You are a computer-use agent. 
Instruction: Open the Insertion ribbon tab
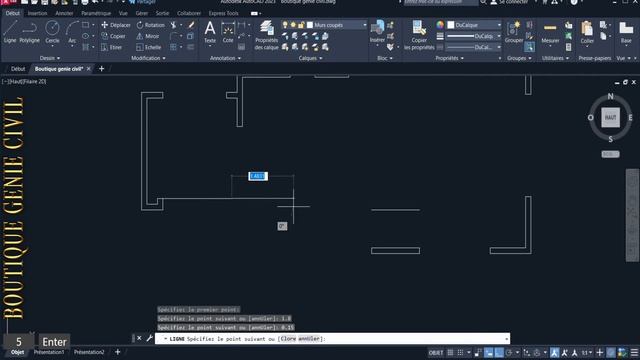(38, 13)
